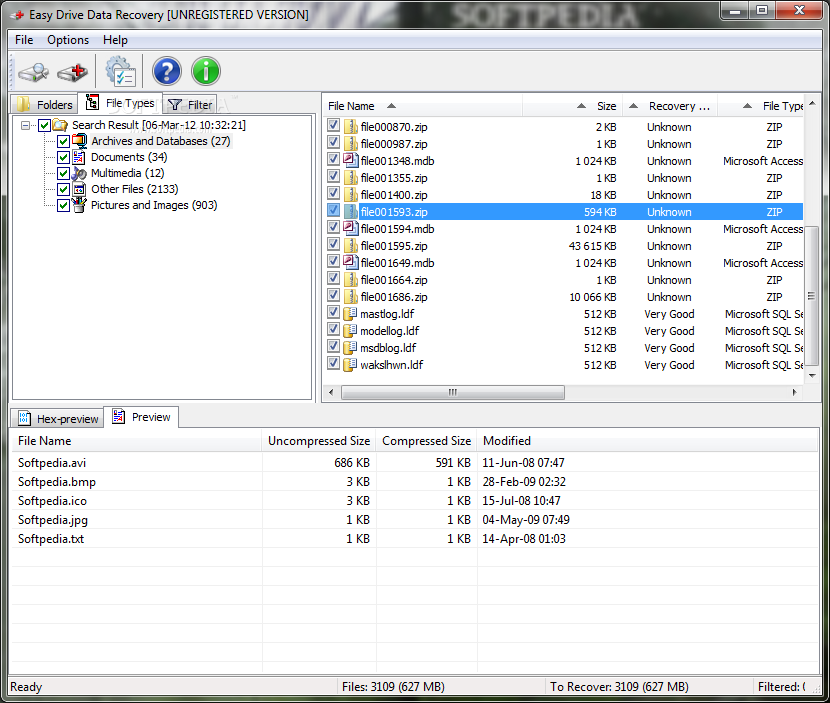
Task: Open the Options menu
Action: [x=68, y=40]
